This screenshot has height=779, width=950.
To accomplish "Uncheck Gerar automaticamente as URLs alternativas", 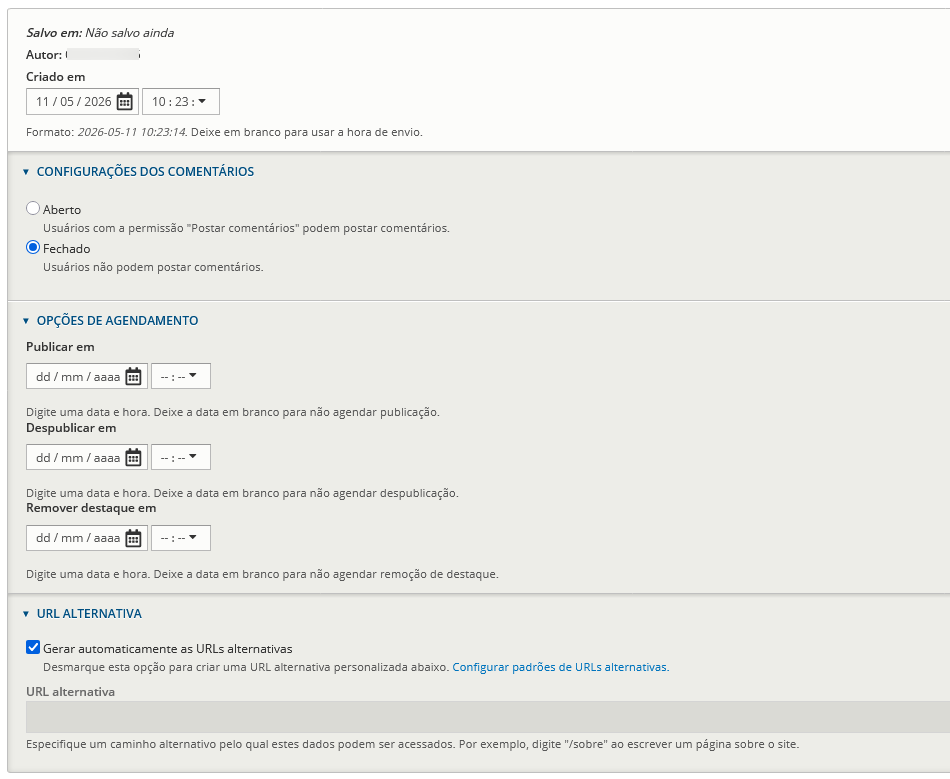I will tap(33, 648).
